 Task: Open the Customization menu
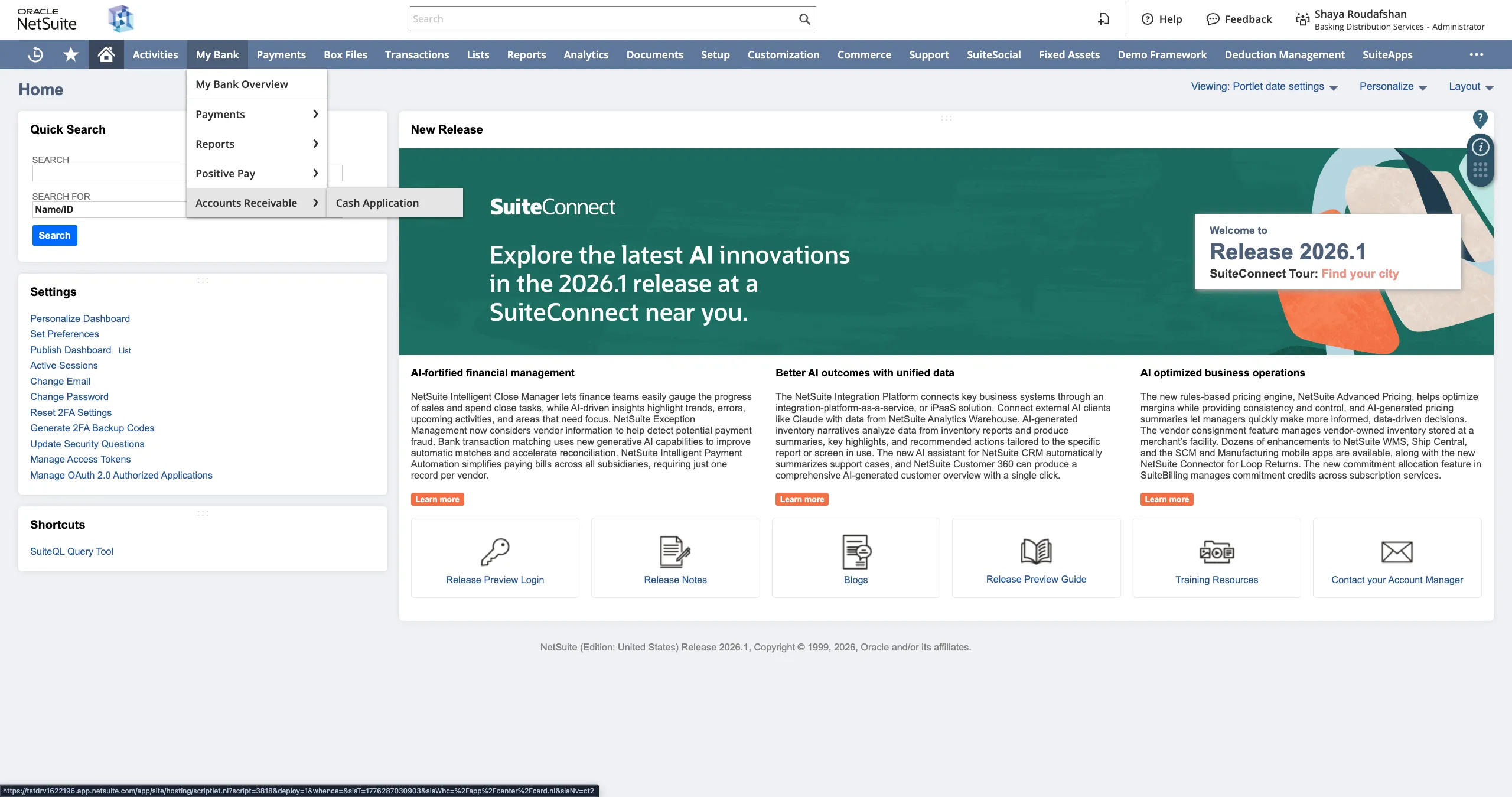pos(783,54)
